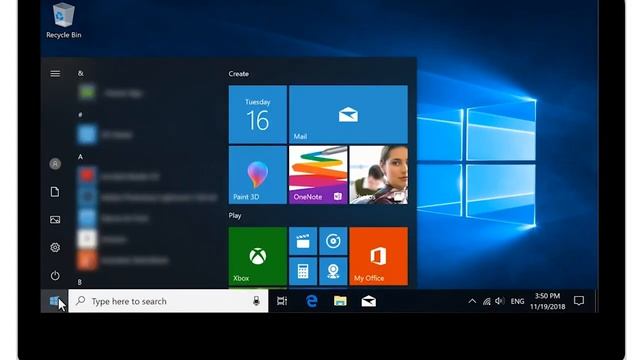Launch the OneNote tile
640x360 pixels.
pyautogui.click(x=318, y=175)
